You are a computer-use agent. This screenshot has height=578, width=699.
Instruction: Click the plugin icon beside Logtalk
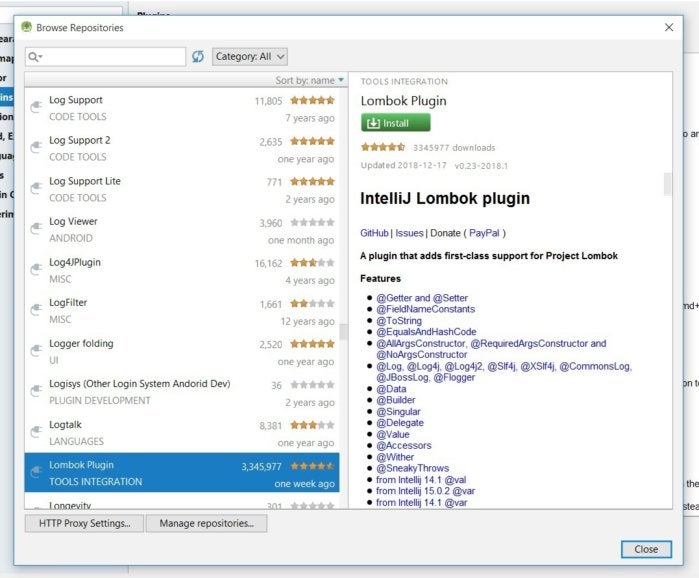(x=36, y=431)
